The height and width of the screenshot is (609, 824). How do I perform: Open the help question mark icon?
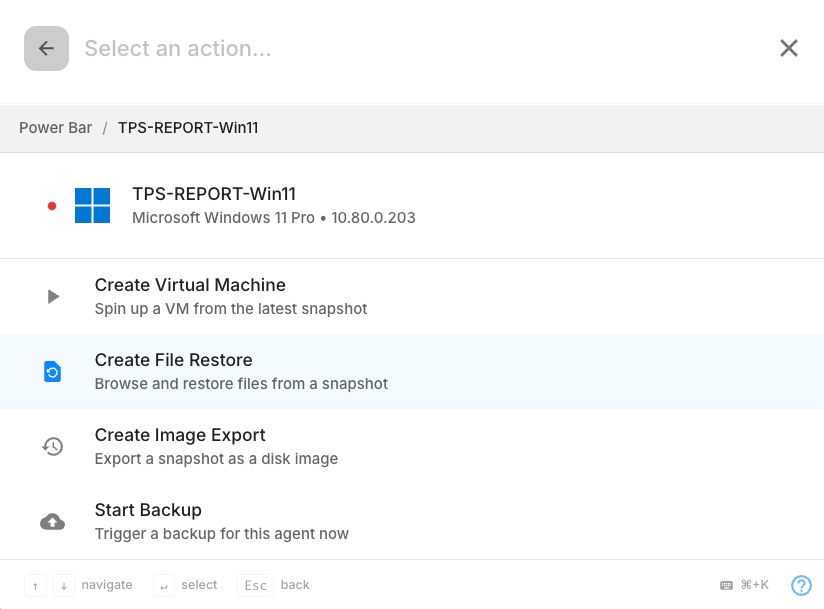[801, 585]
